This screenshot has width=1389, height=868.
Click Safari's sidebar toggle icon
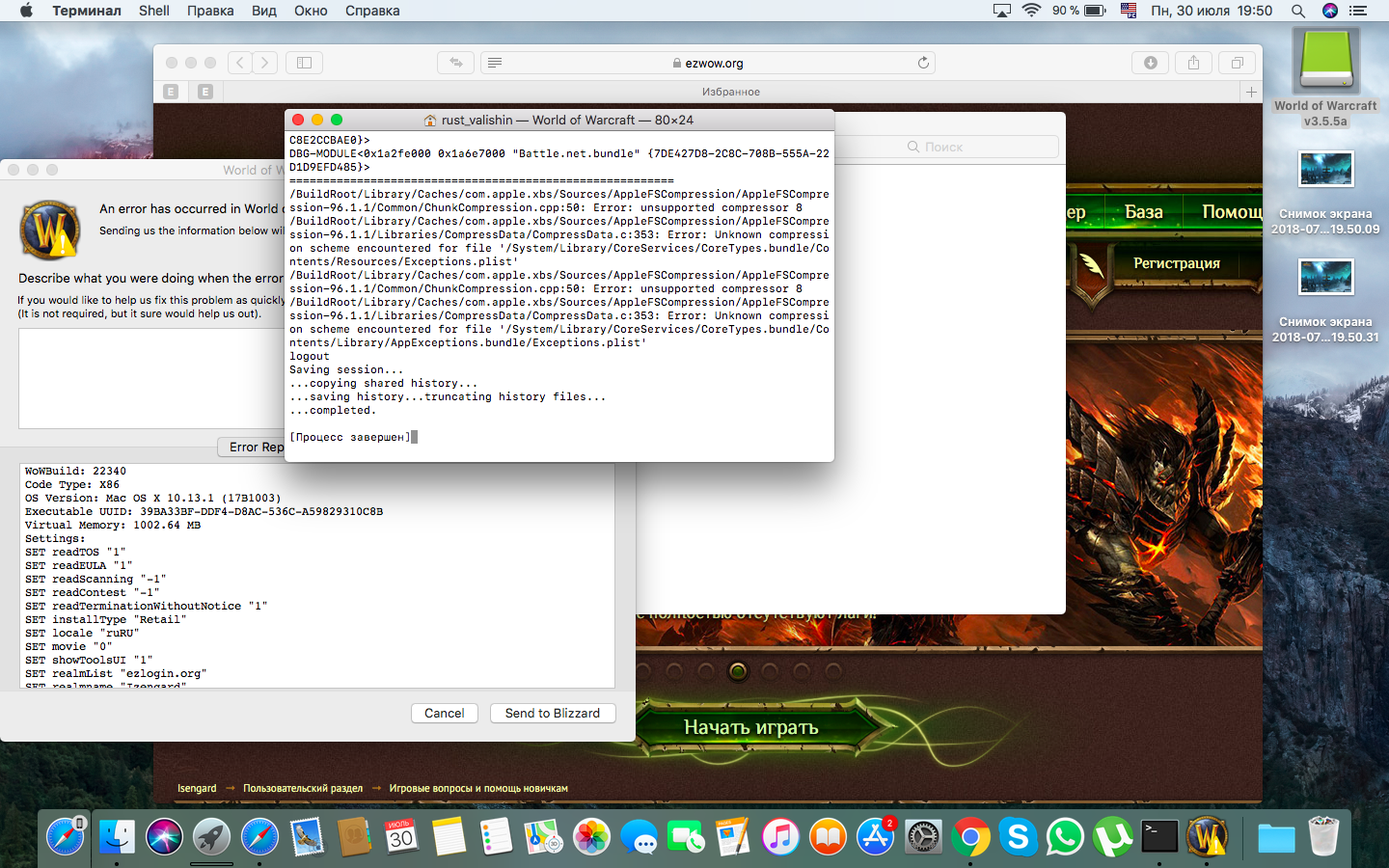click(x=304, y=63)
